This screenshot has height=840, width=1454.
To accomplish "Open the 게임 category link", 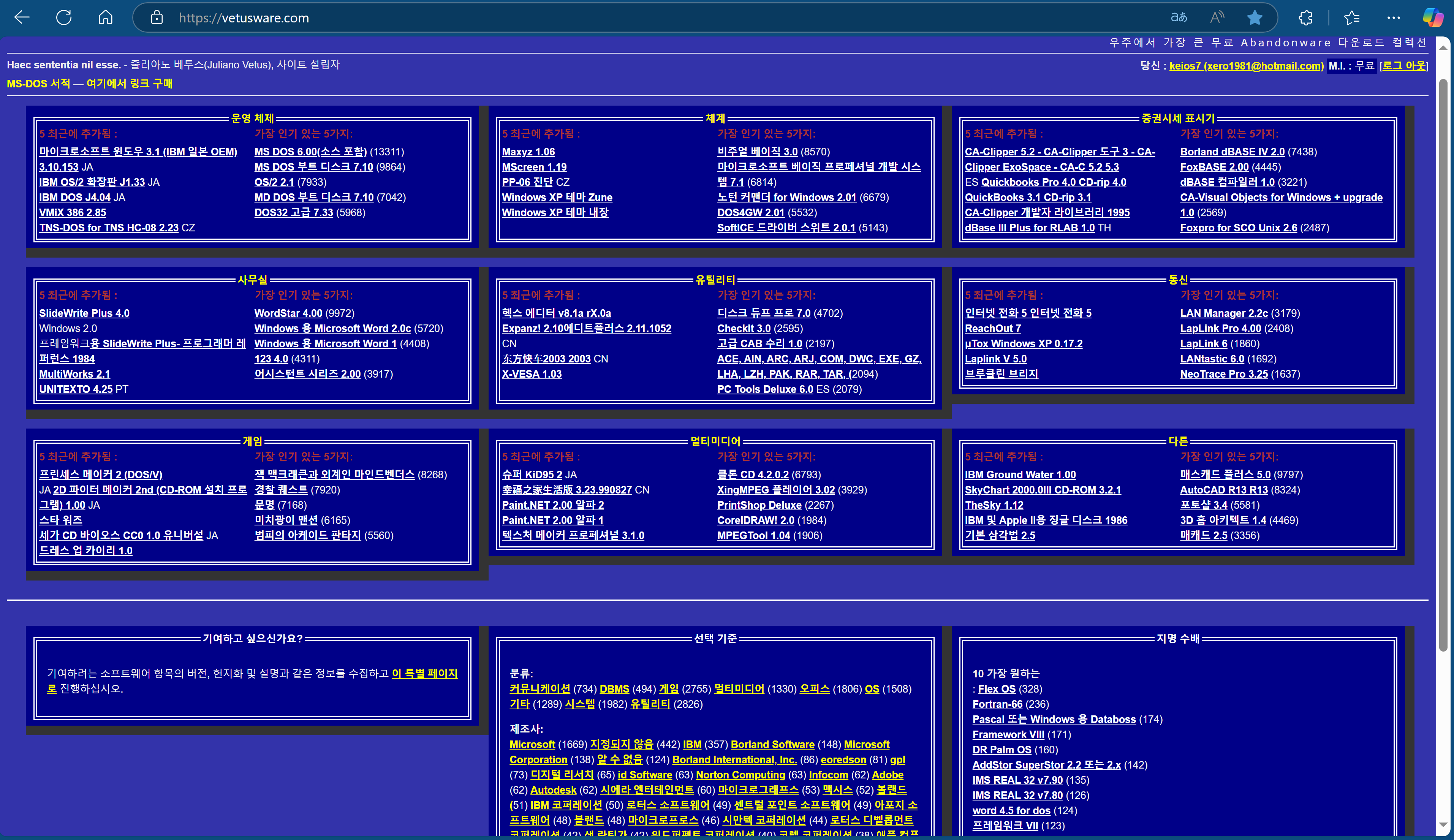I will tap(668, 689).
